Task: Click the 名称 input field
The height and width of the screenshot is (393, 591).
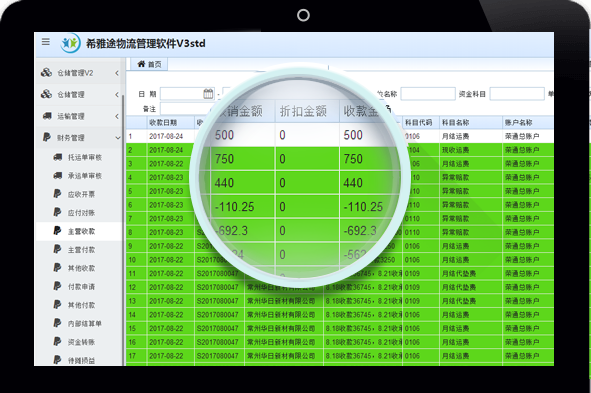Action: pos(428,94)
